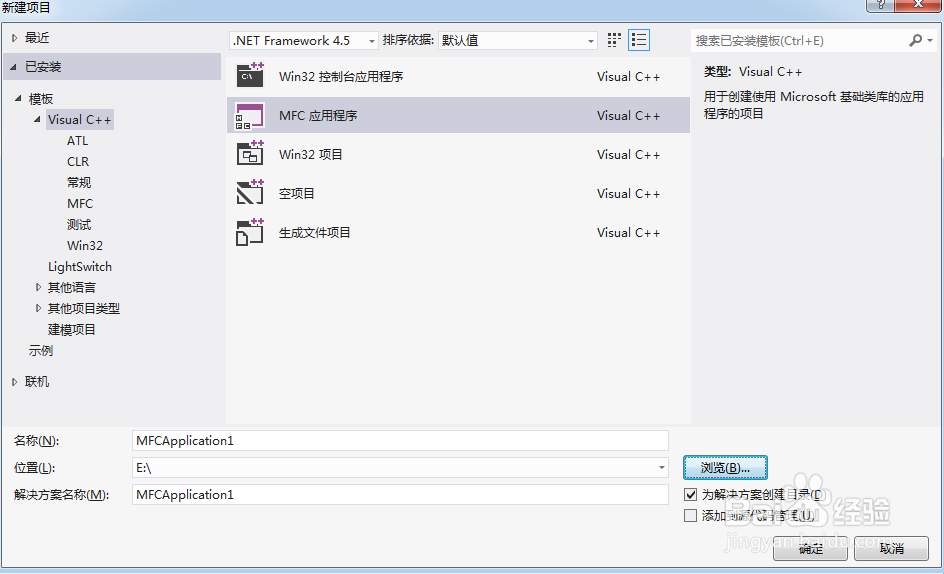
Task: Select the Win32 控制台应用程序 row text
Action: point(341,76)
